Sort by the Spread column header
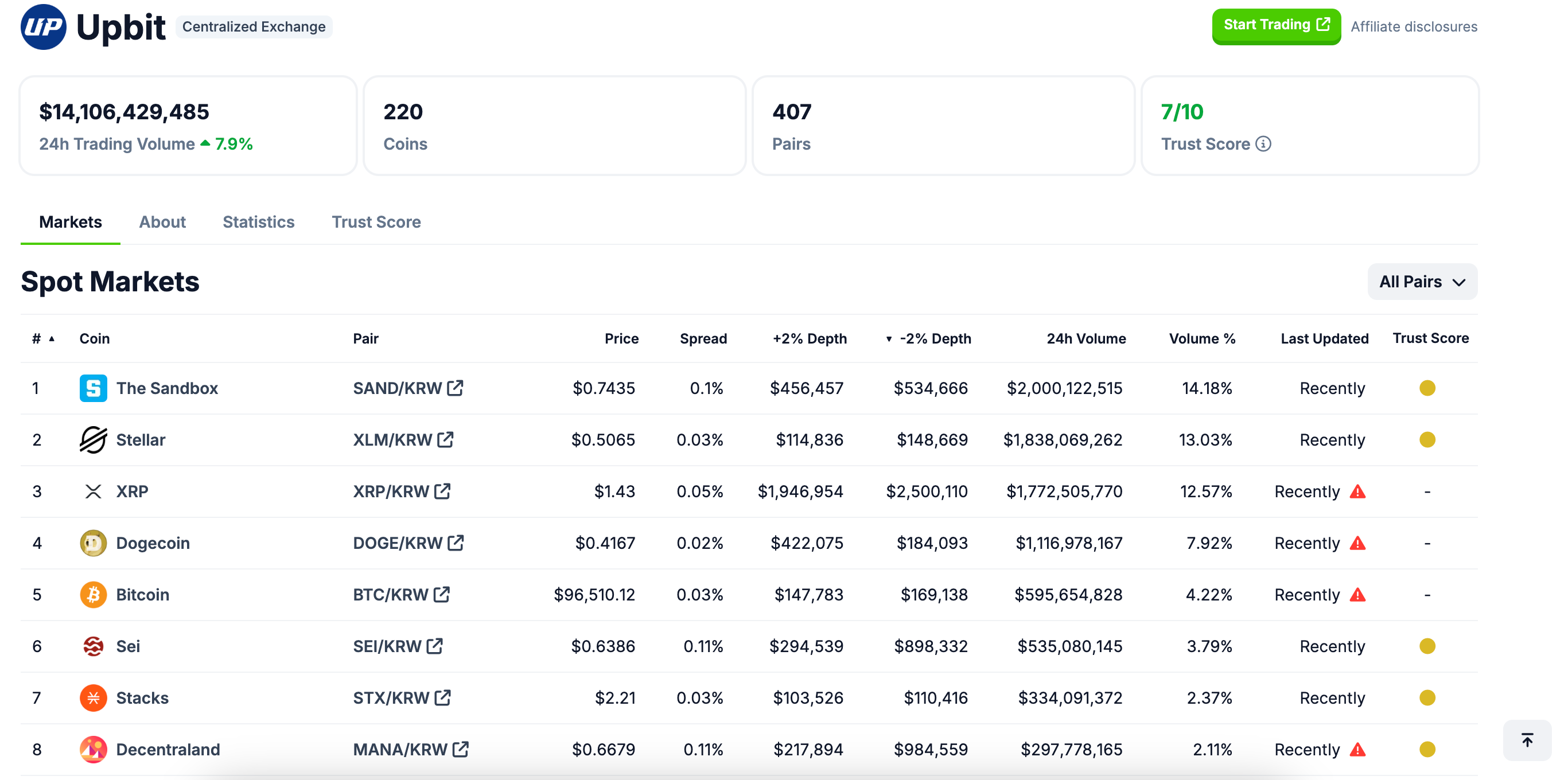 pos(703,339)
